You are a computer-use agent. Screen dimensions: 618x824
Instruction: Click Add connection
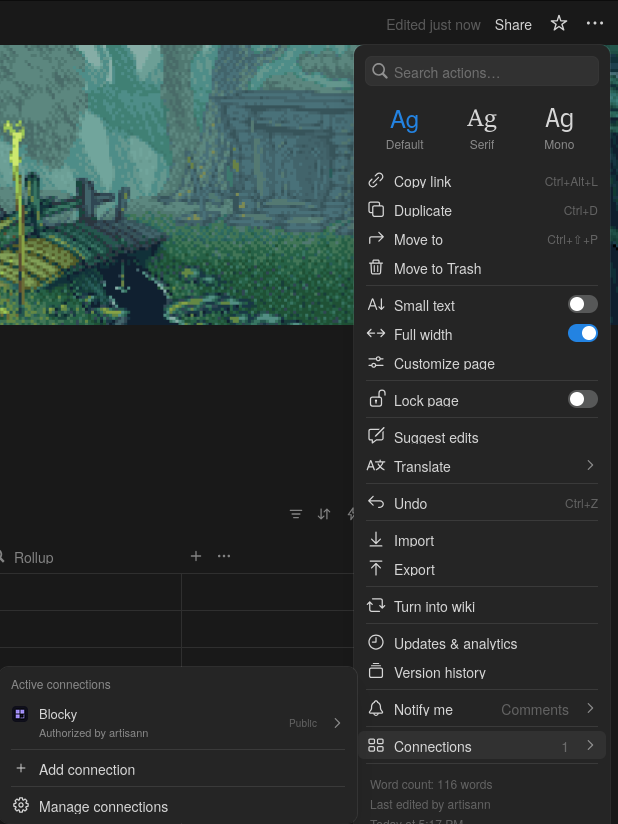pyautogui.click(x=178, y=769)
